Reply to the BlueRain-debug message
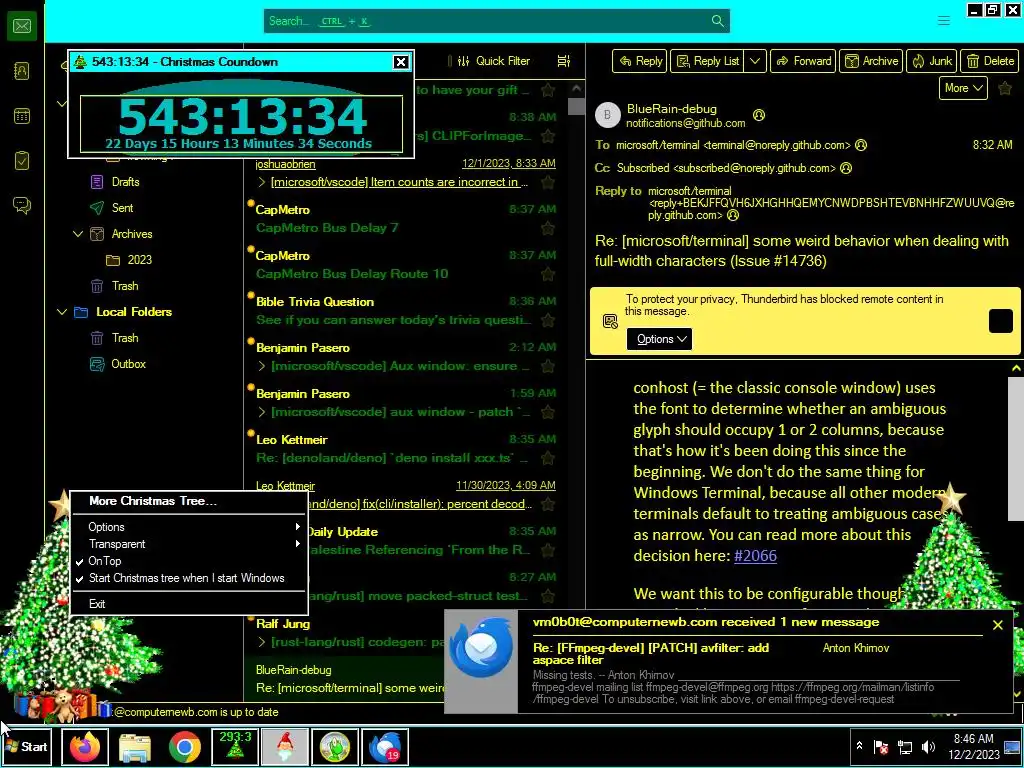 [x=640, y=61]
